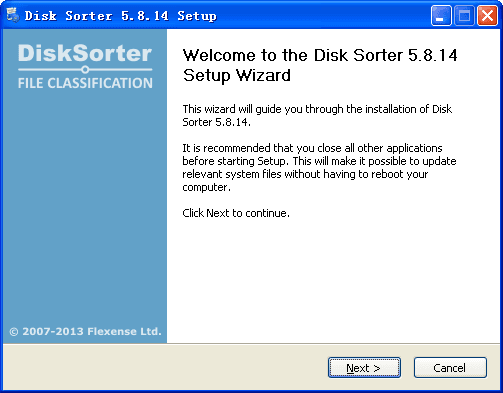The image size is (503, 393).
Task: Click the 'It is recommended that you close' paragraph
Action: click(319, 167)
